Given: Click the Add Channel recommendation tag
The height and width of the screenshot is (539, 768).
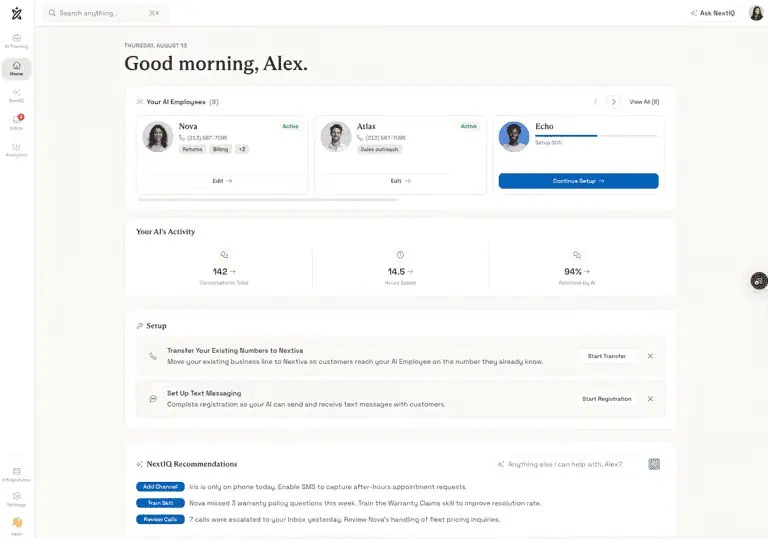Looking at the screenshot, I should [x=160, y=487].
